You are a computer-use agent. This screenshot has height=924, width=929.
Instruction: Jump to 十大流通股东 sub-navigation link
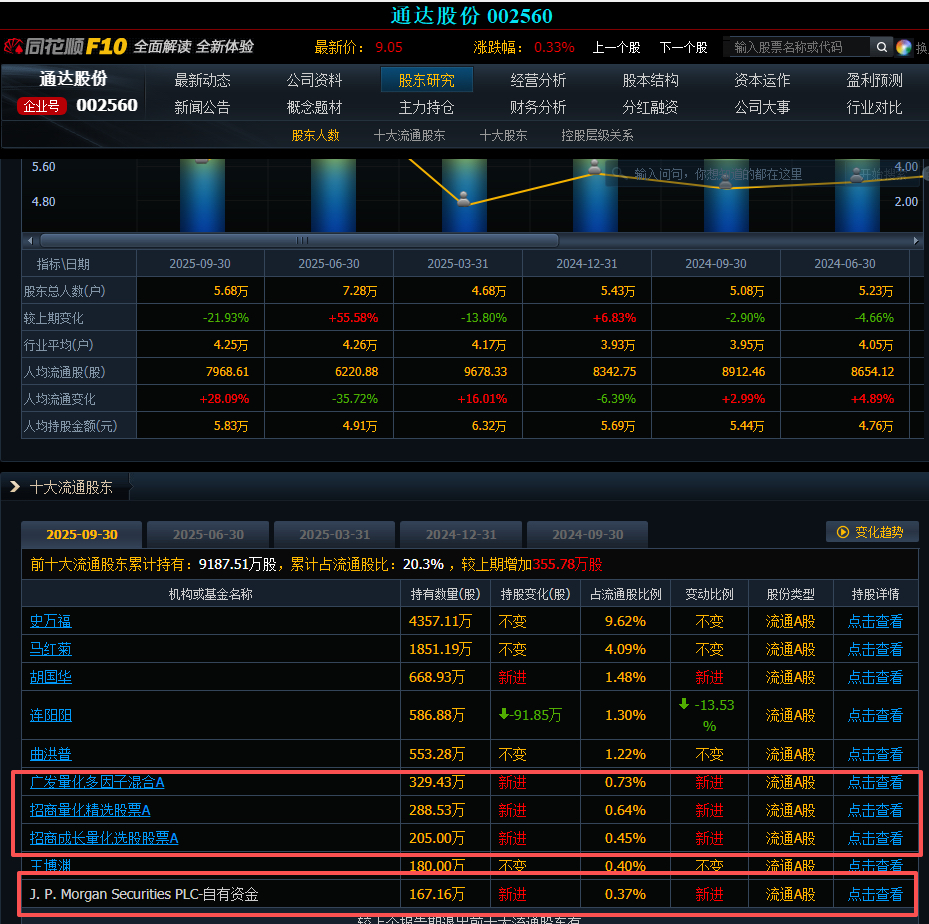[409, 136]
